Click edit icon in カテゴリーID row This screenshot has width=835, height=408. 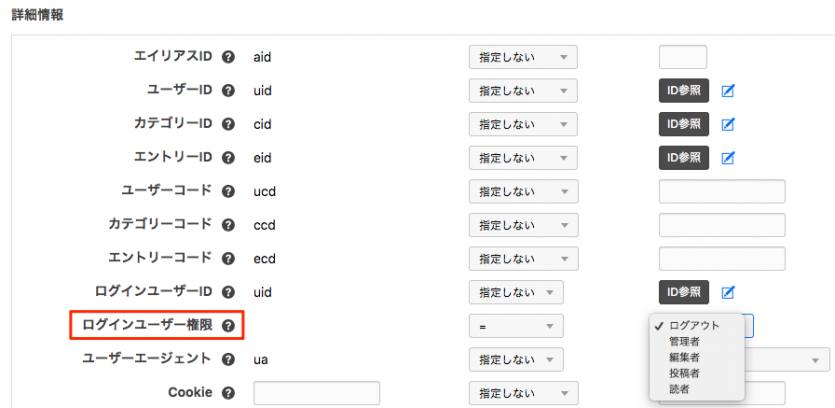point(728,124)
